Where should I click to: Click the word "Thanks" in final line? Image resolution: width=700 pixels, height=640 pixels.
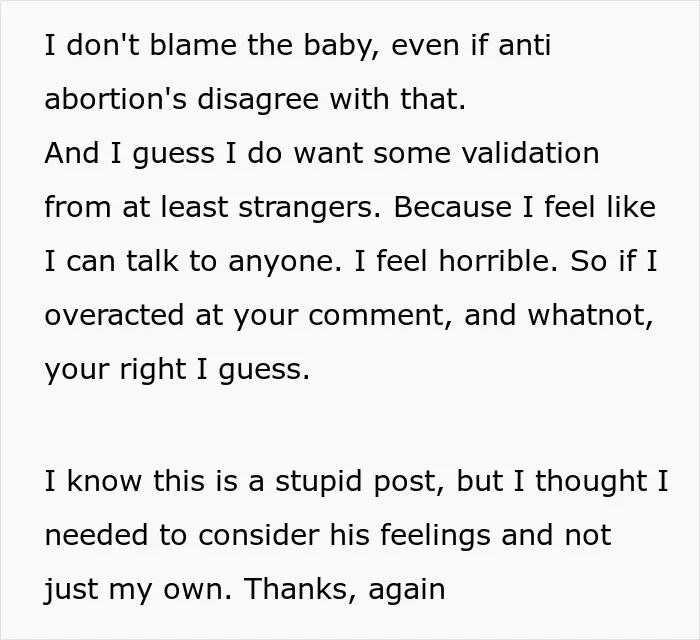(296, 589)
